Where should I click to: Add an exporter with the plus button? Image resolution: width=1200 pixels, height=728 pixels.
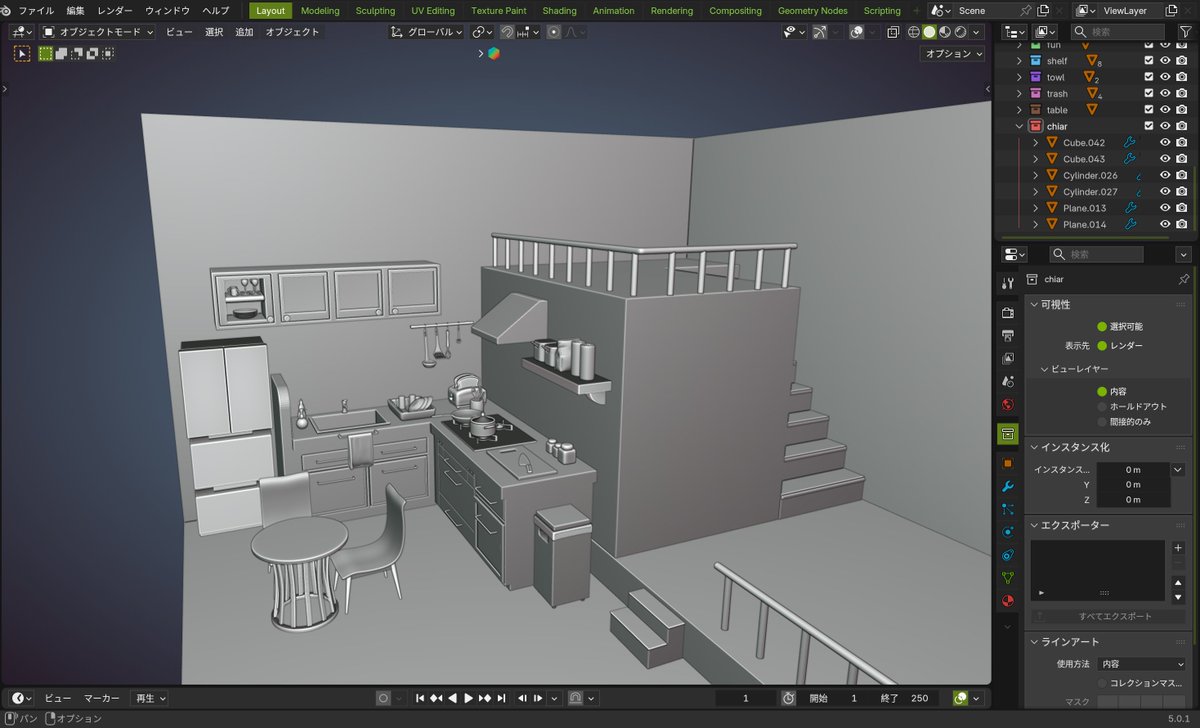(1178, 548)
